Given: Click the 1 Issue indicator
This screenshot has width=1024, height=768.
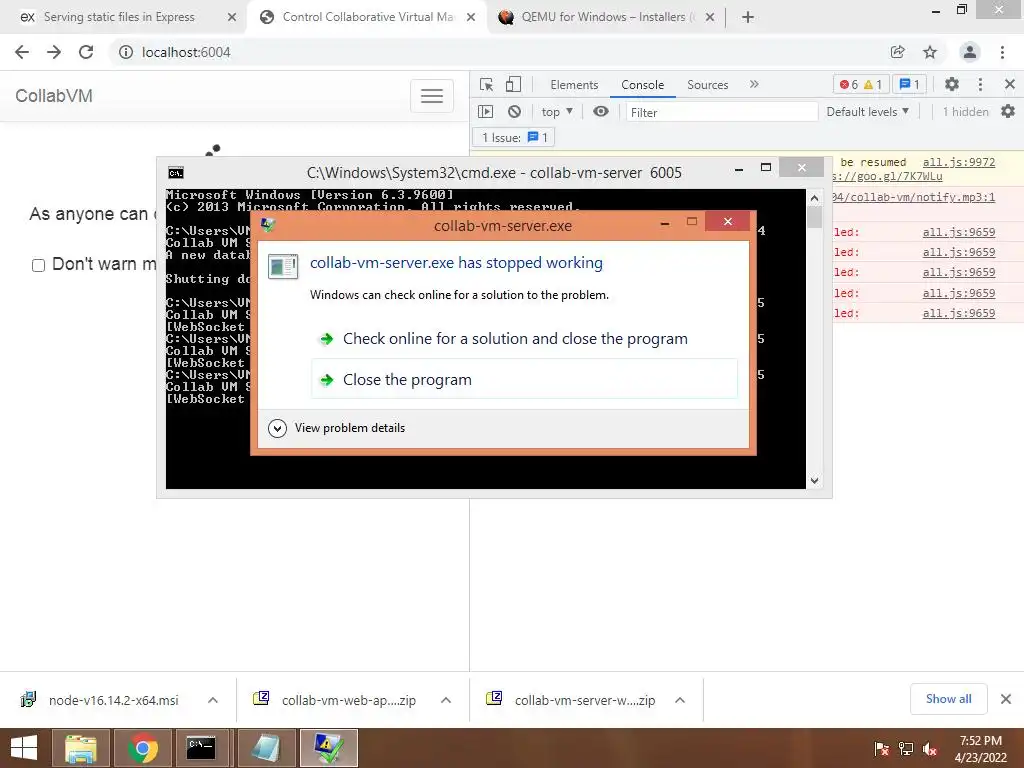Looking at the screenshot, I should point(515,138).
